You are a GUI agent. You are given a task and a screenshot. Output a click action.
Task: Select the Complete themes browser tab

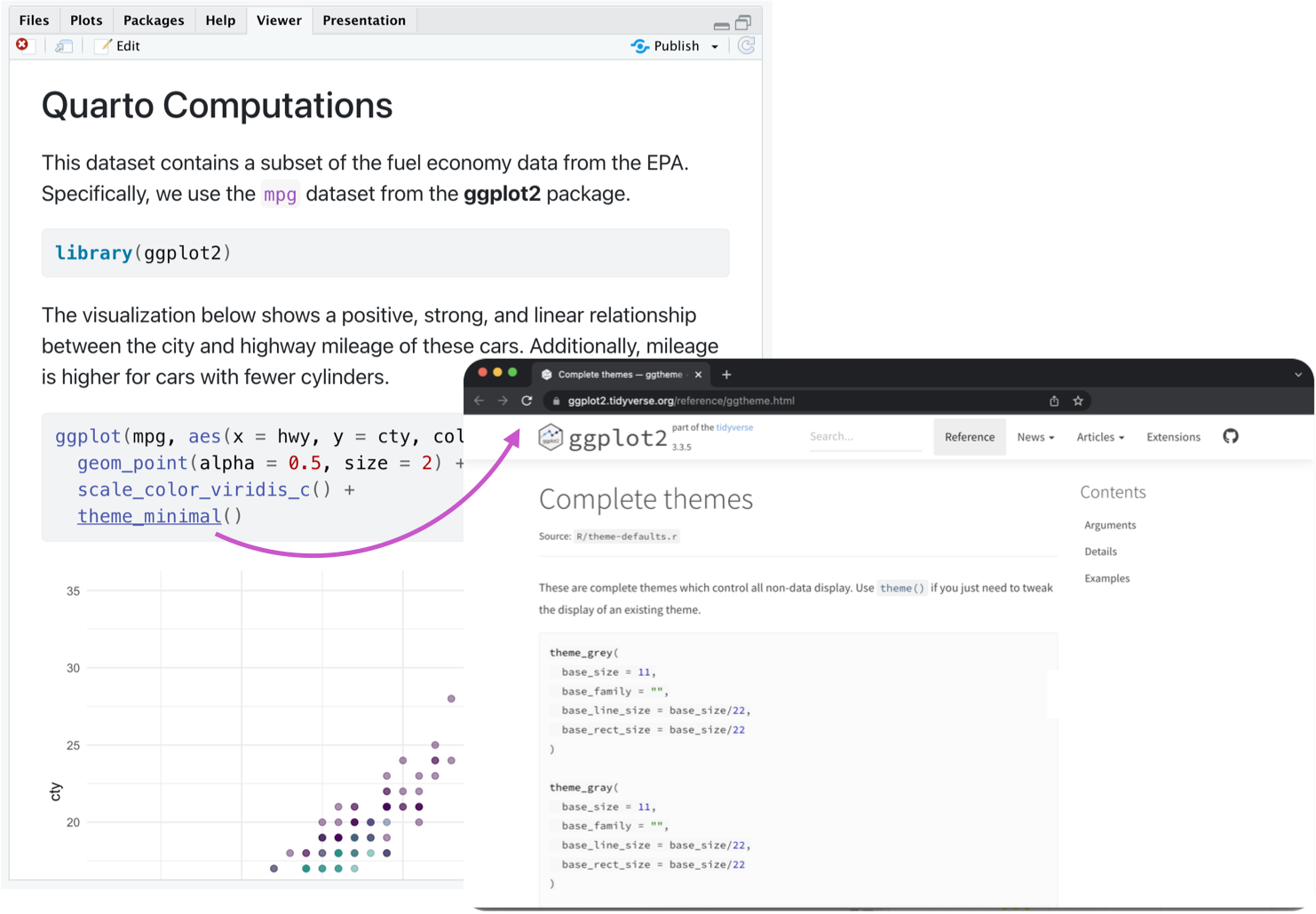click(x=613, y=374)
